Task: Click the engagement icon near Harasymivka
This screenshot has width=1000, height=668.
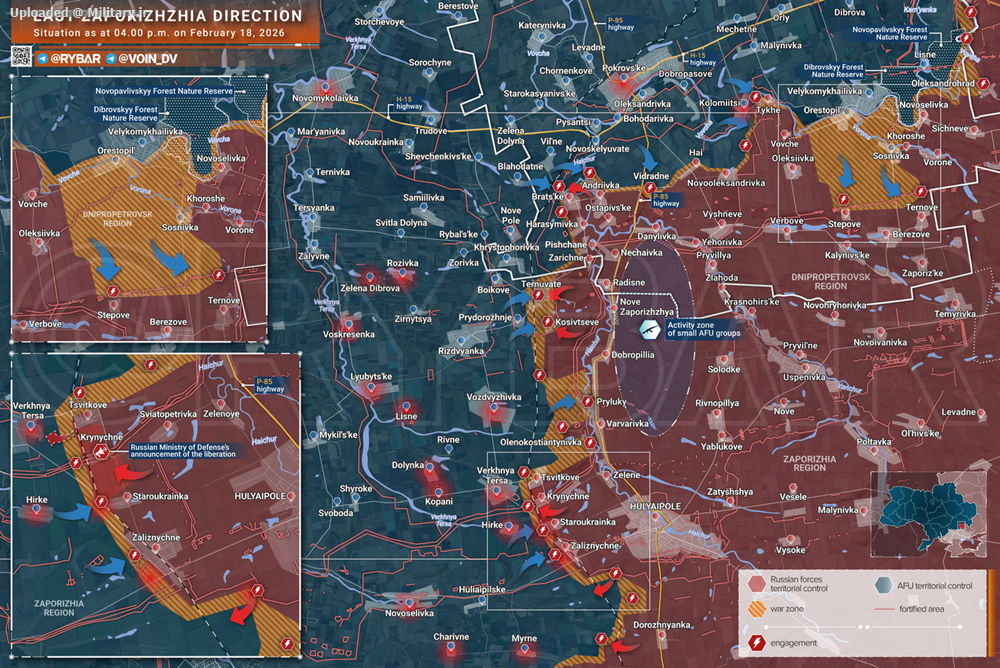Action: (x=561, y=212)
